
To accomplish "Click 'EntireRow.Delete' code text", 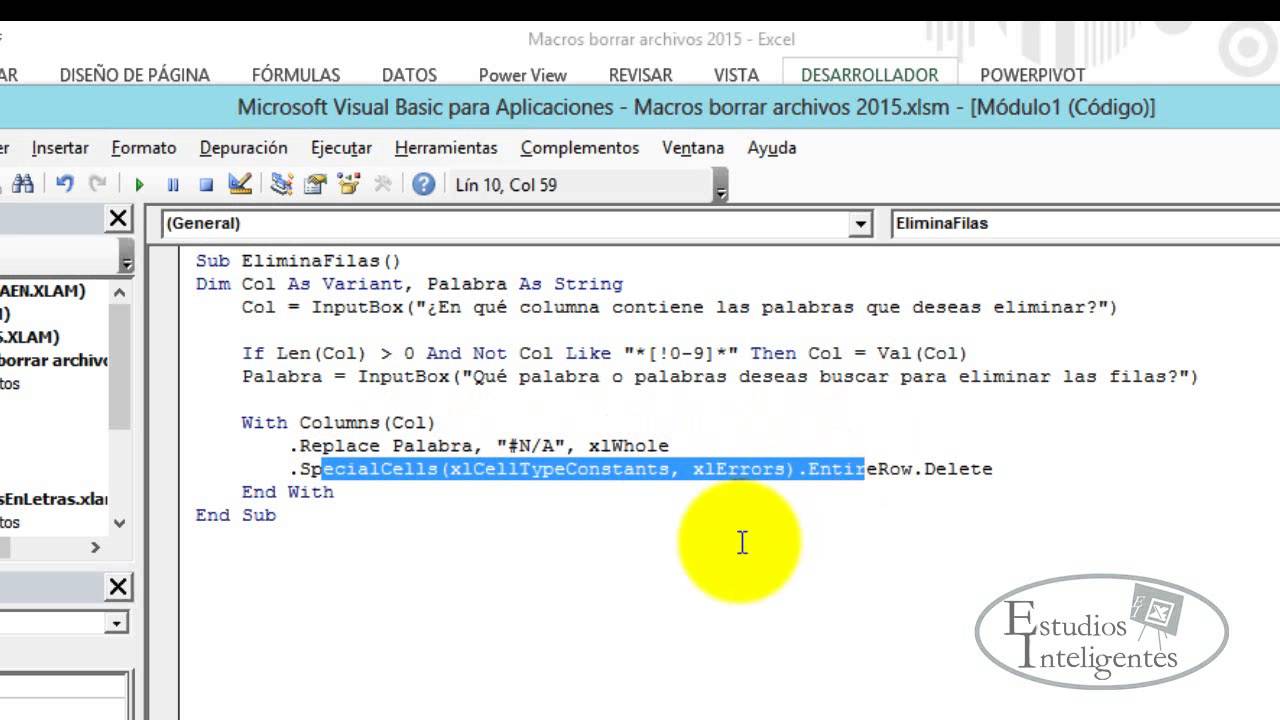I will pyautogui.click(x=900, y=469).
